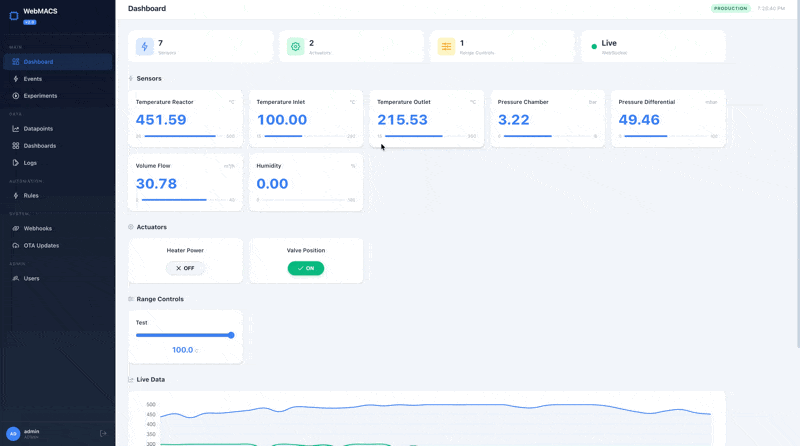Open the Temperature Inlet sensor card
This screenshot has width=800, height=446.
[x=306, y=119]
